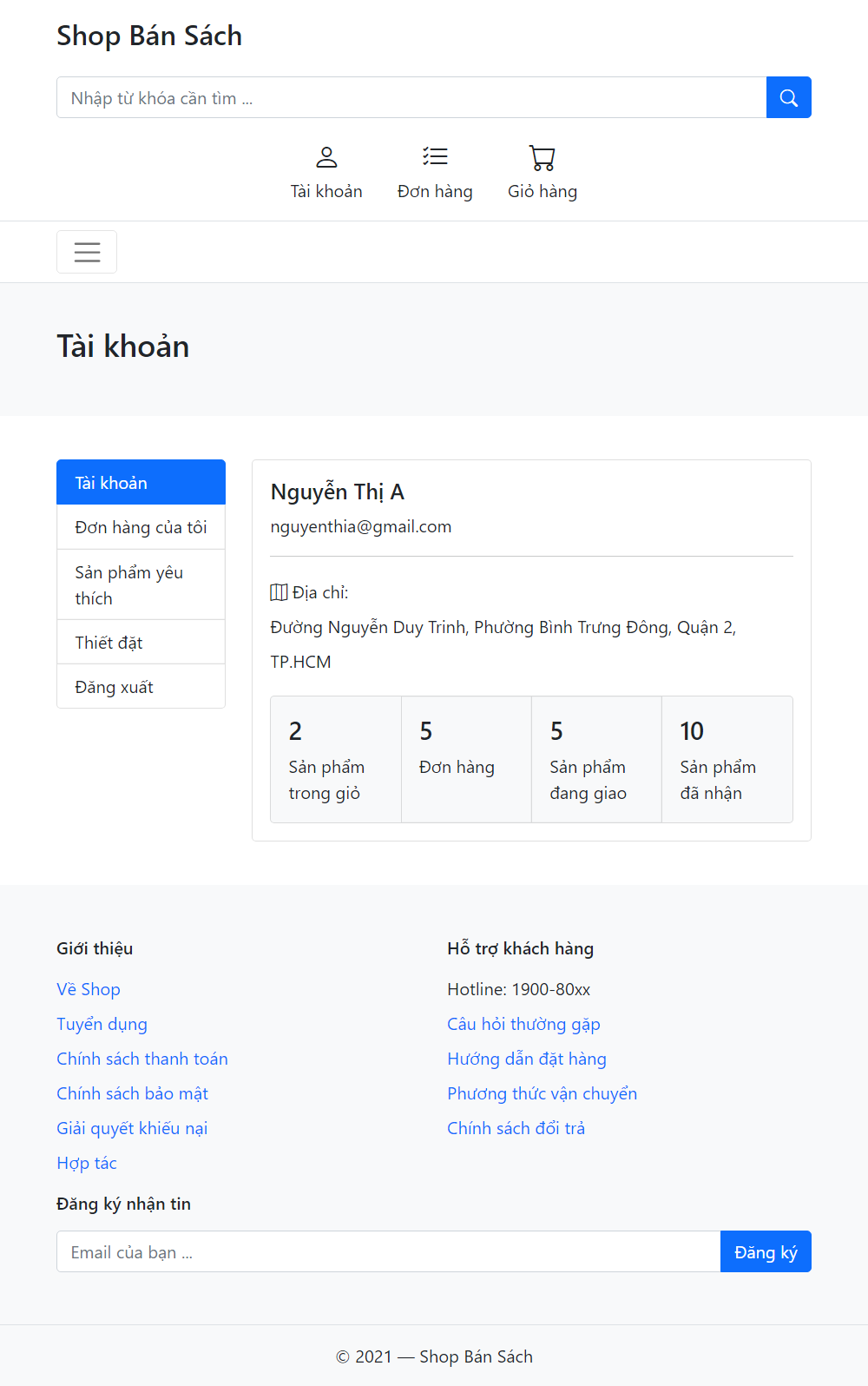The width and height of the screenshot is (868, 1386).
Task: Open the Tài khoản user icon
Action: 326,157
